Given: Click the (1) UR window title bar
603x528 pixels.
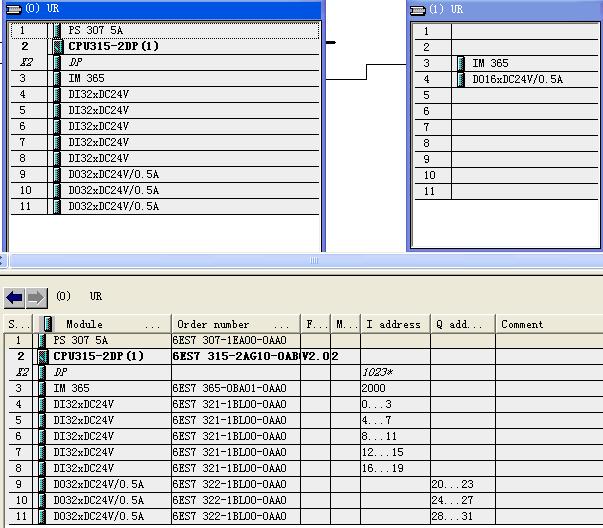Looking at the screenshot, I should tap(505, 10).
